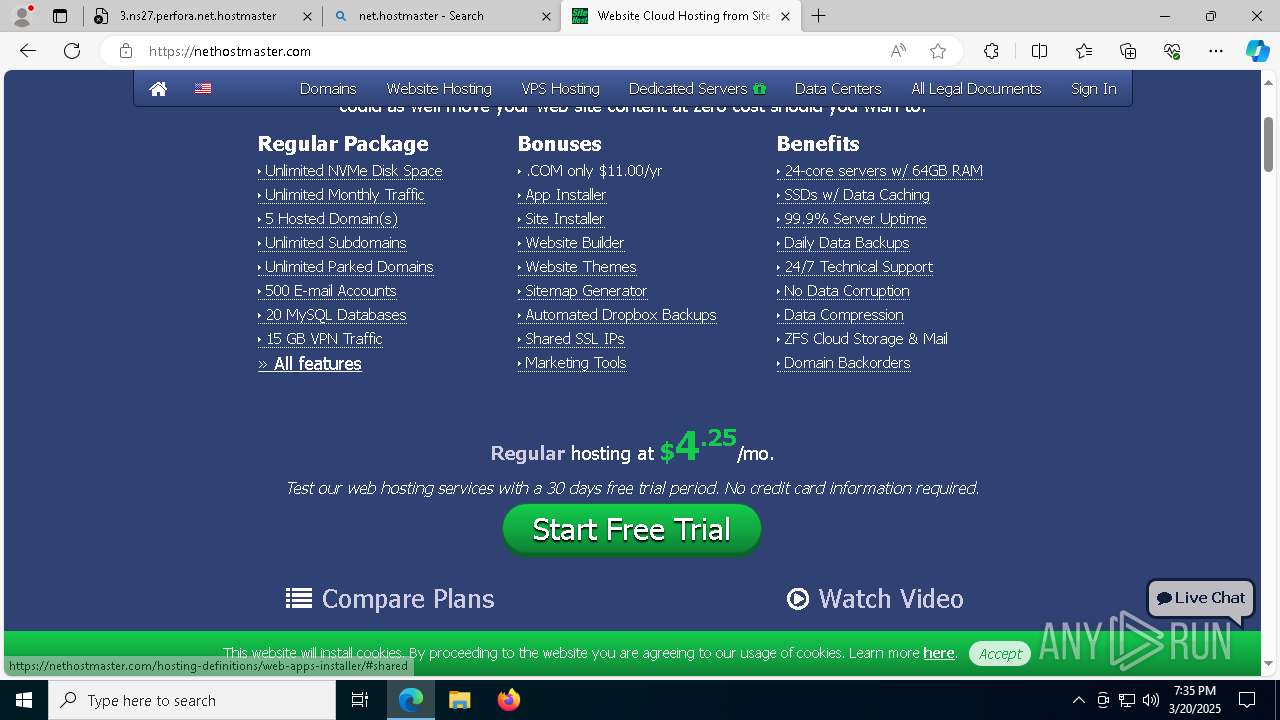
Task: Open the browser profile avatar icon
Action: [22, 16]
